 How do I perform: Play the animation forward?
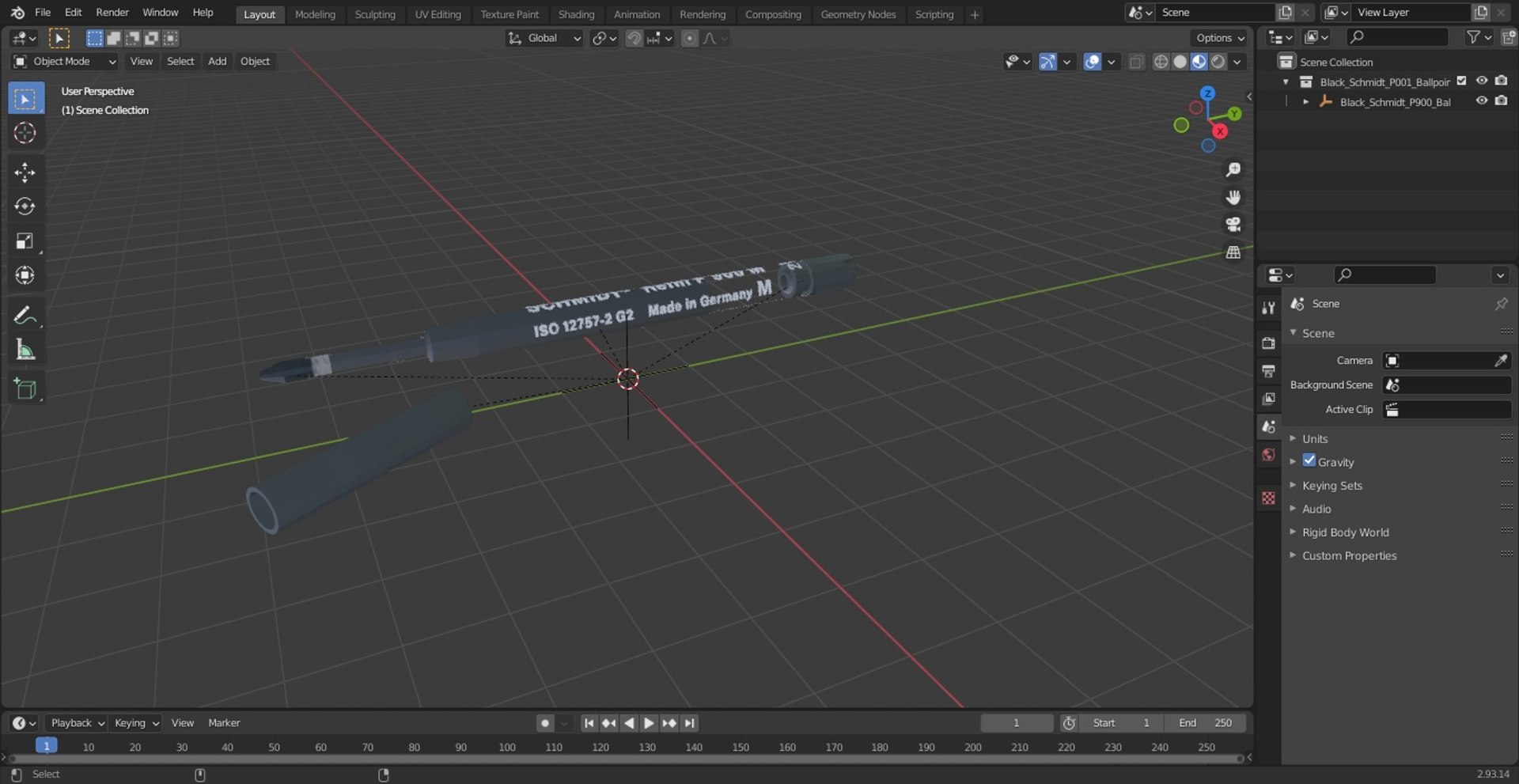point(649,723)
